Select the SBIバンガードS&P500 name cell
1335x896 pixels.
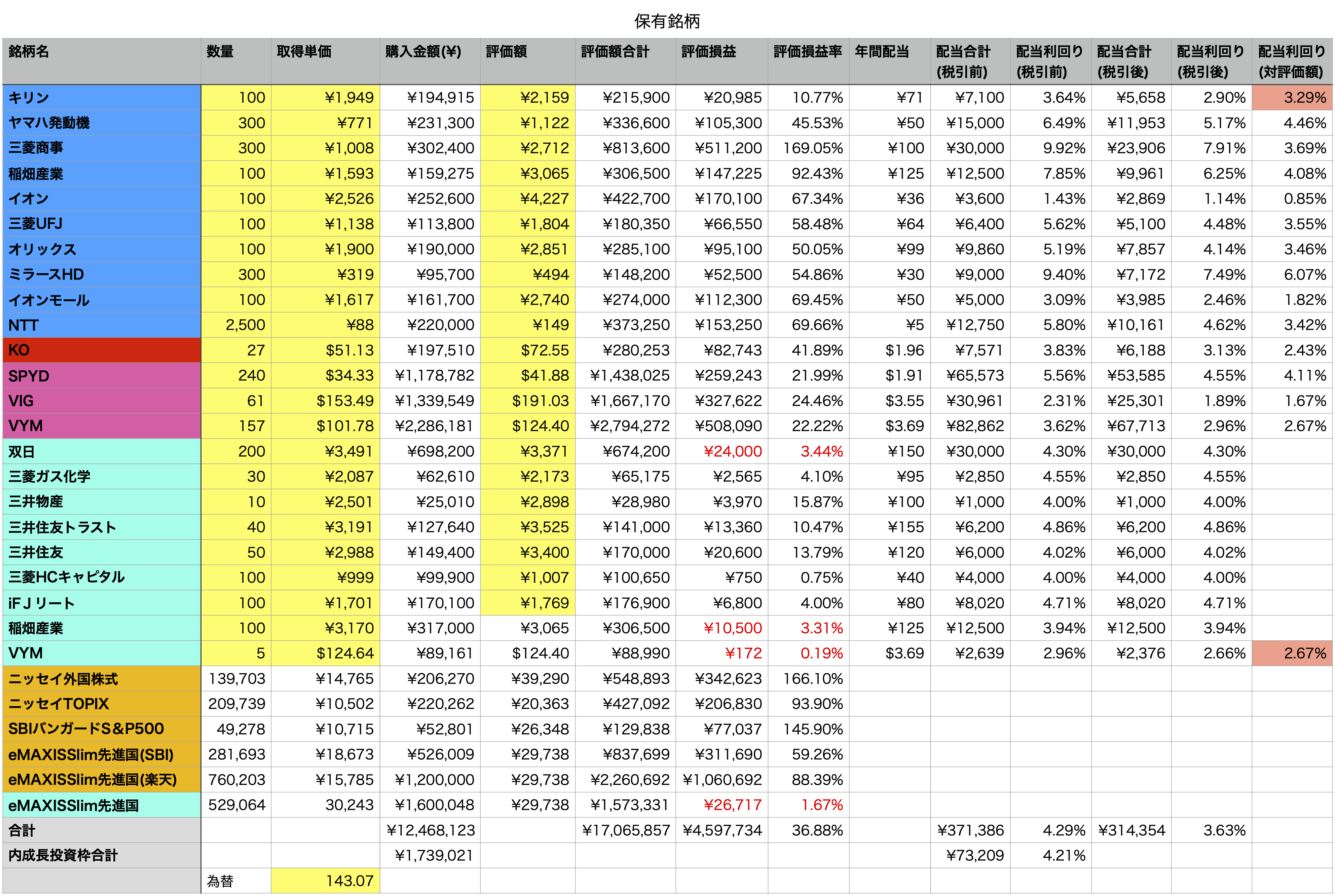102,729
